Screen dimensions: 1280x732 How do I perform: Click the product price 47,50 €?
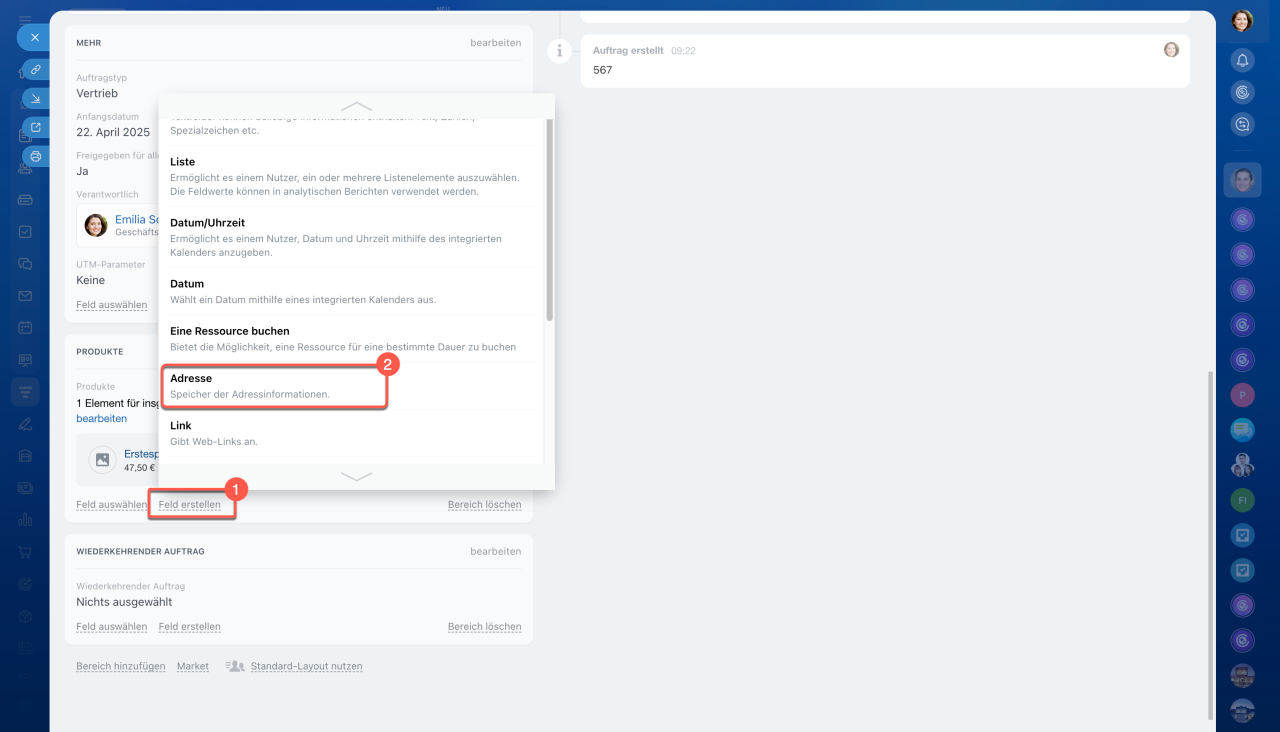coord(140,467)
